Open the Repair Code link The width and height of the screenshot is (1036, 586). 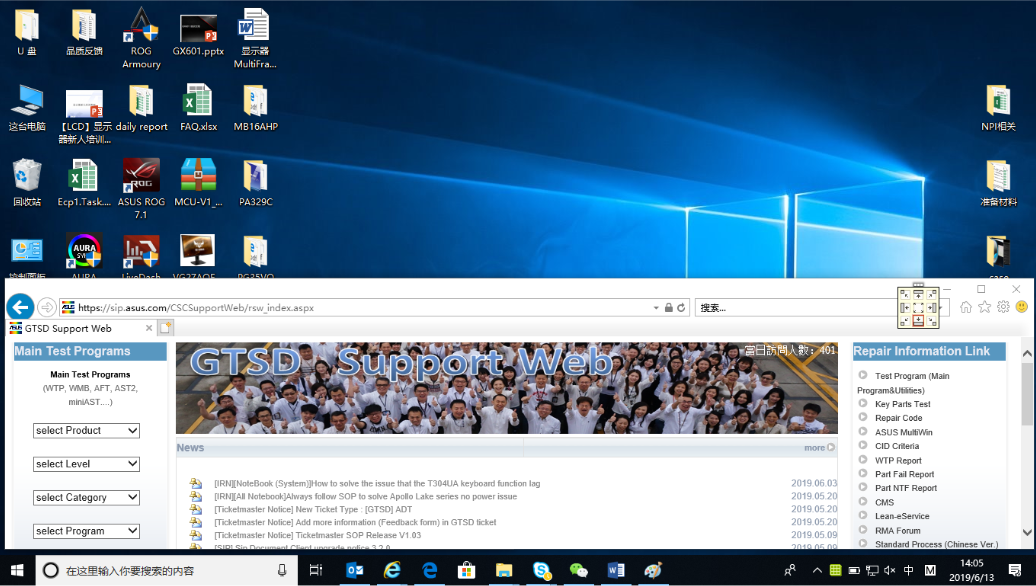pos(899,418)
